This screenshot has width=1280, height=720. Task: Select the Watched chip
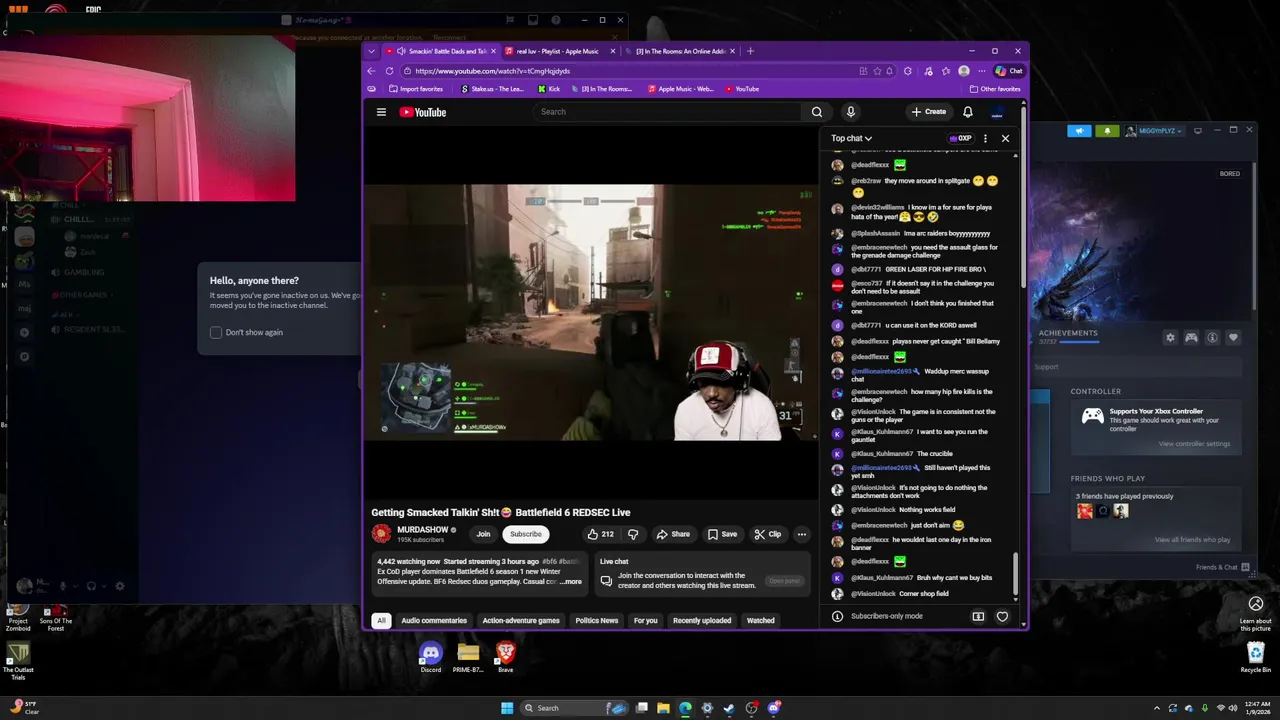761,620
